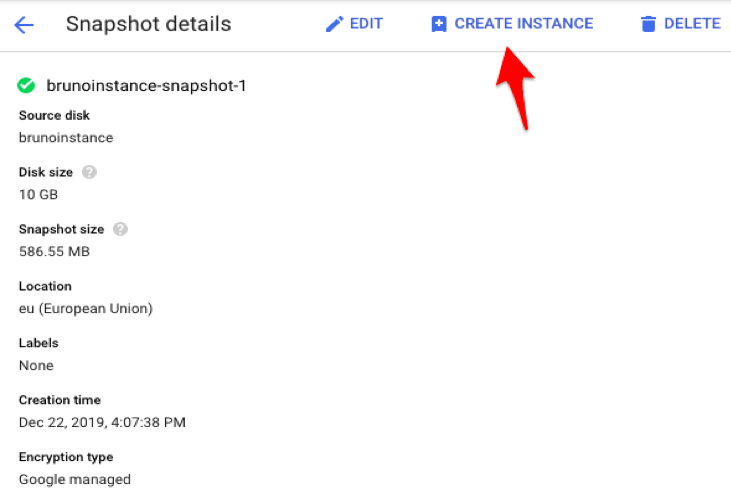The height and width of the screenshot is (499, 731).
Task: Click the trash can icon beside DELETE
Action: click(x=649, y=24)
